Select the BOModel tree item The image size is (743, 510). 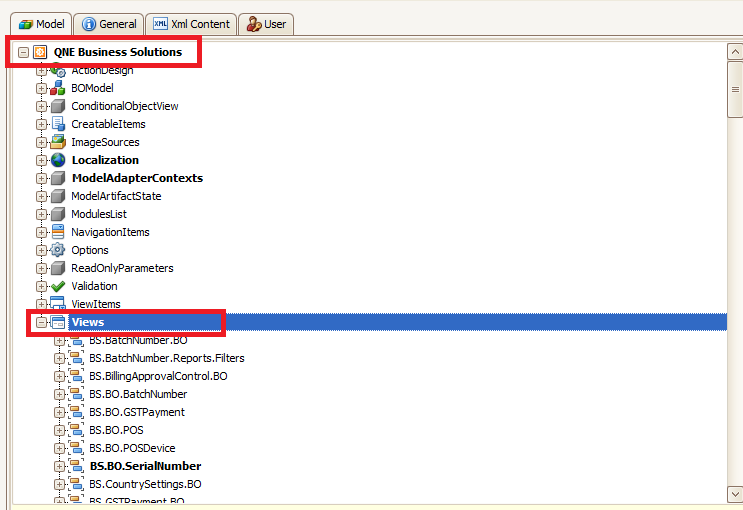[92, 88]
